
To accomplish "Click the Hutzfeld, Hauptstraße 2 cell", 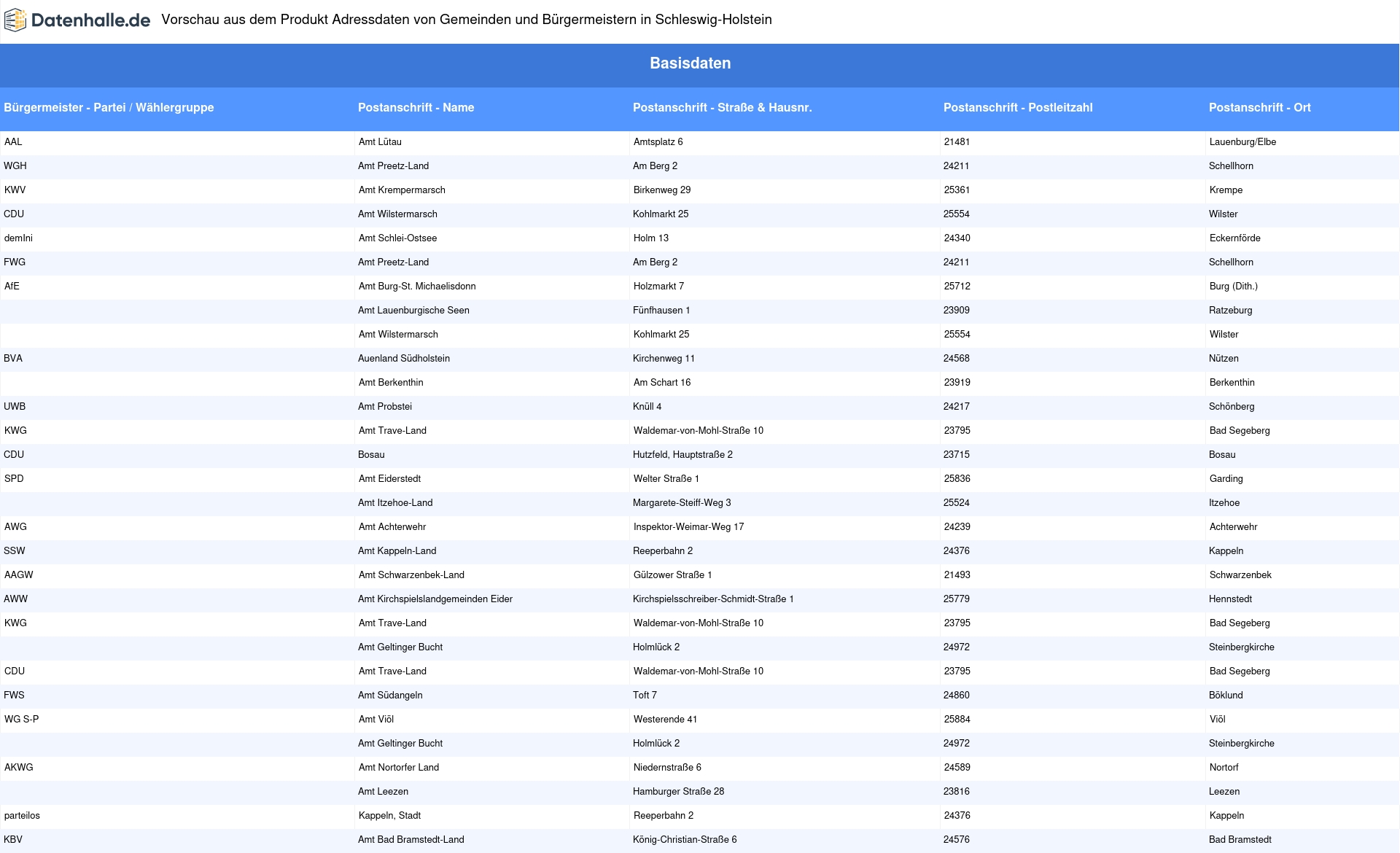I will point(682,455).
